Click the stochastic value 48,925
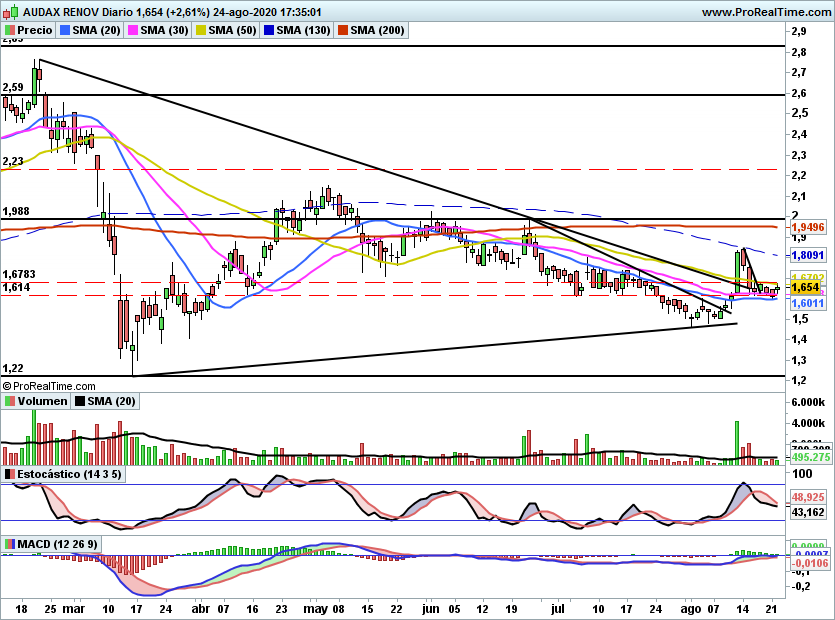This screenshot has width=835, height=620. 808,497
